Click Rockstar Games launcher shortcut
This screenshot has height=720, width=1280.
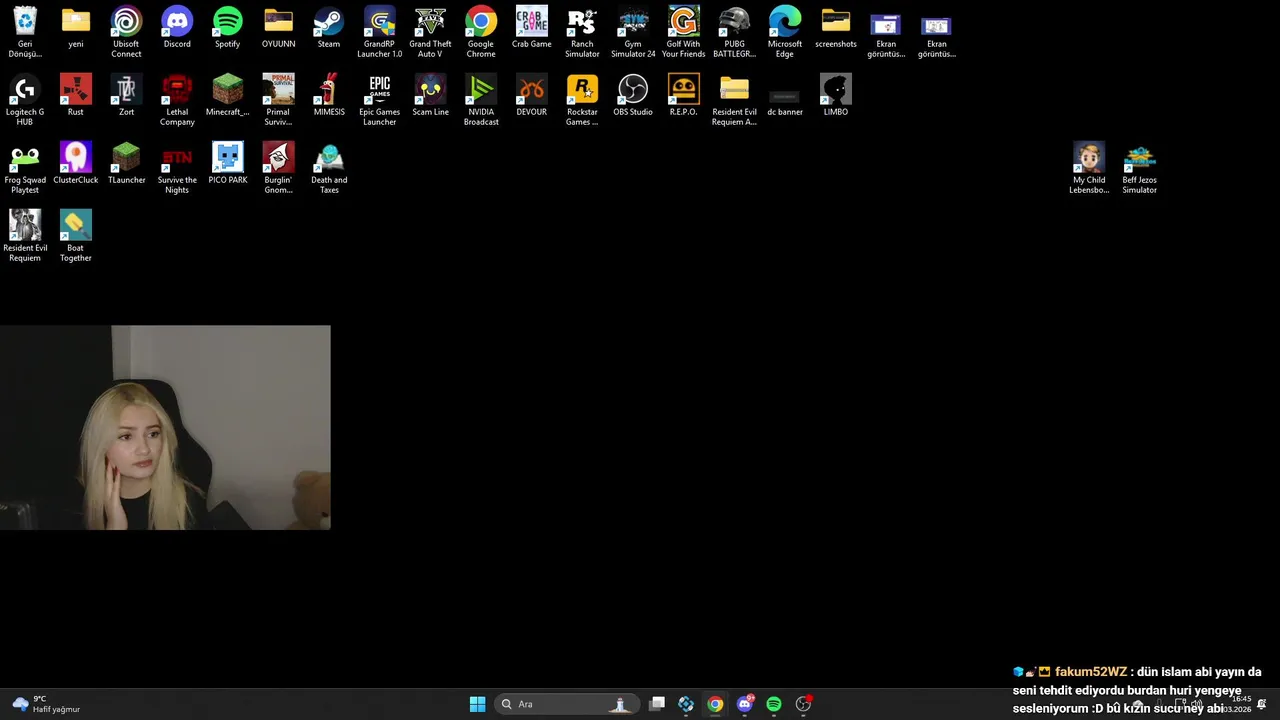582,100
